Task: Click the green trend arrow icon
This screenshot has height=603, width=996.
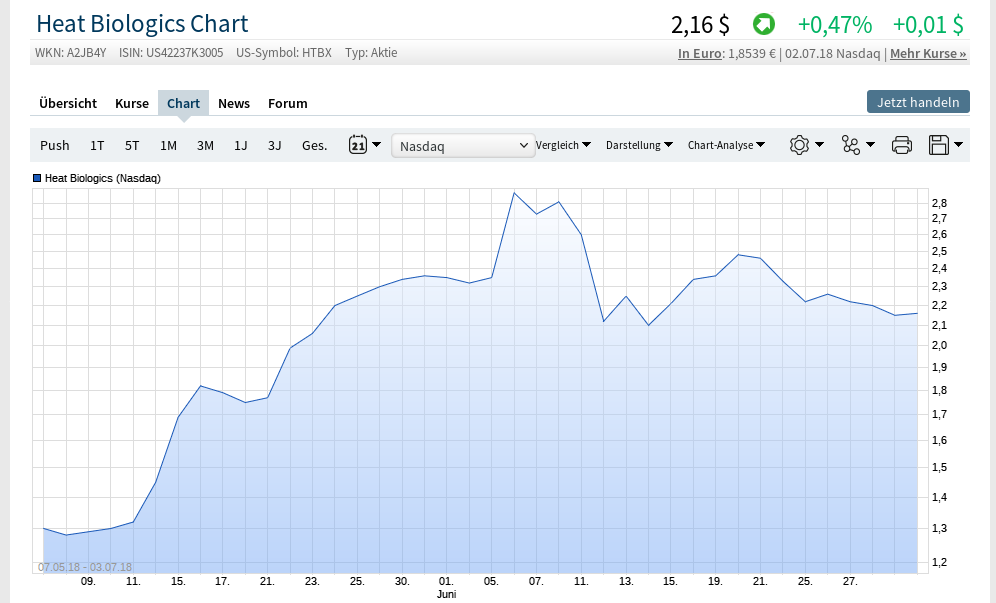Action: [764, 25]
